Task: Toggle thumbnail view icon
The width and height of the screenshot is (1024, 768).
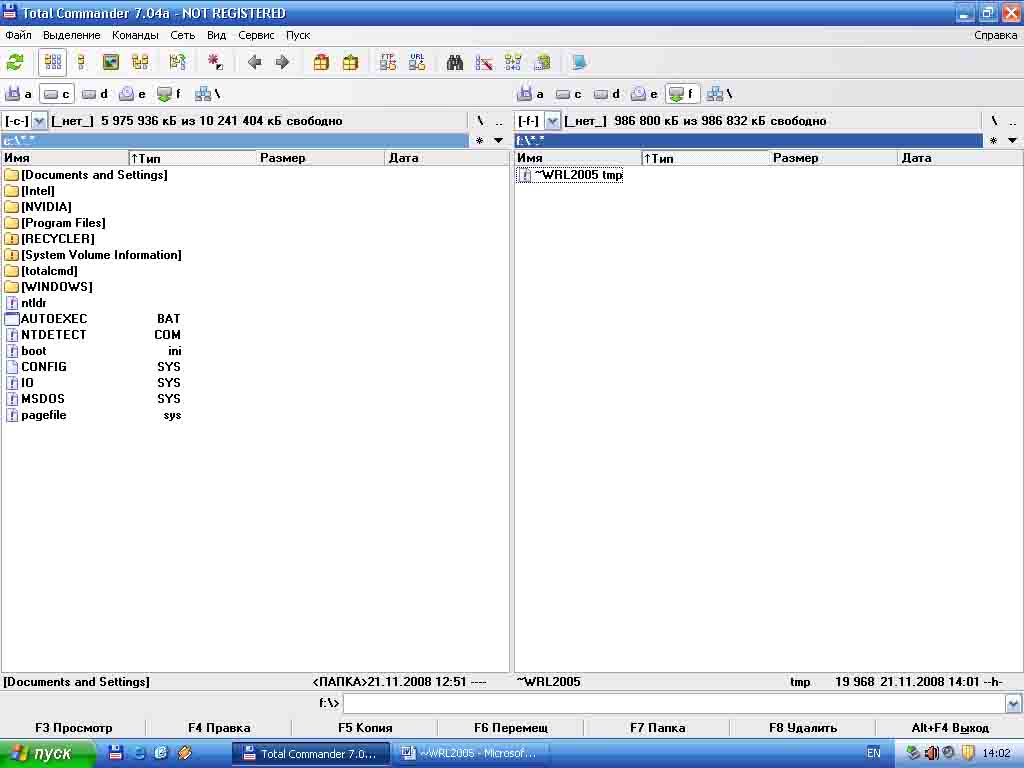Action: pos(111,63)
